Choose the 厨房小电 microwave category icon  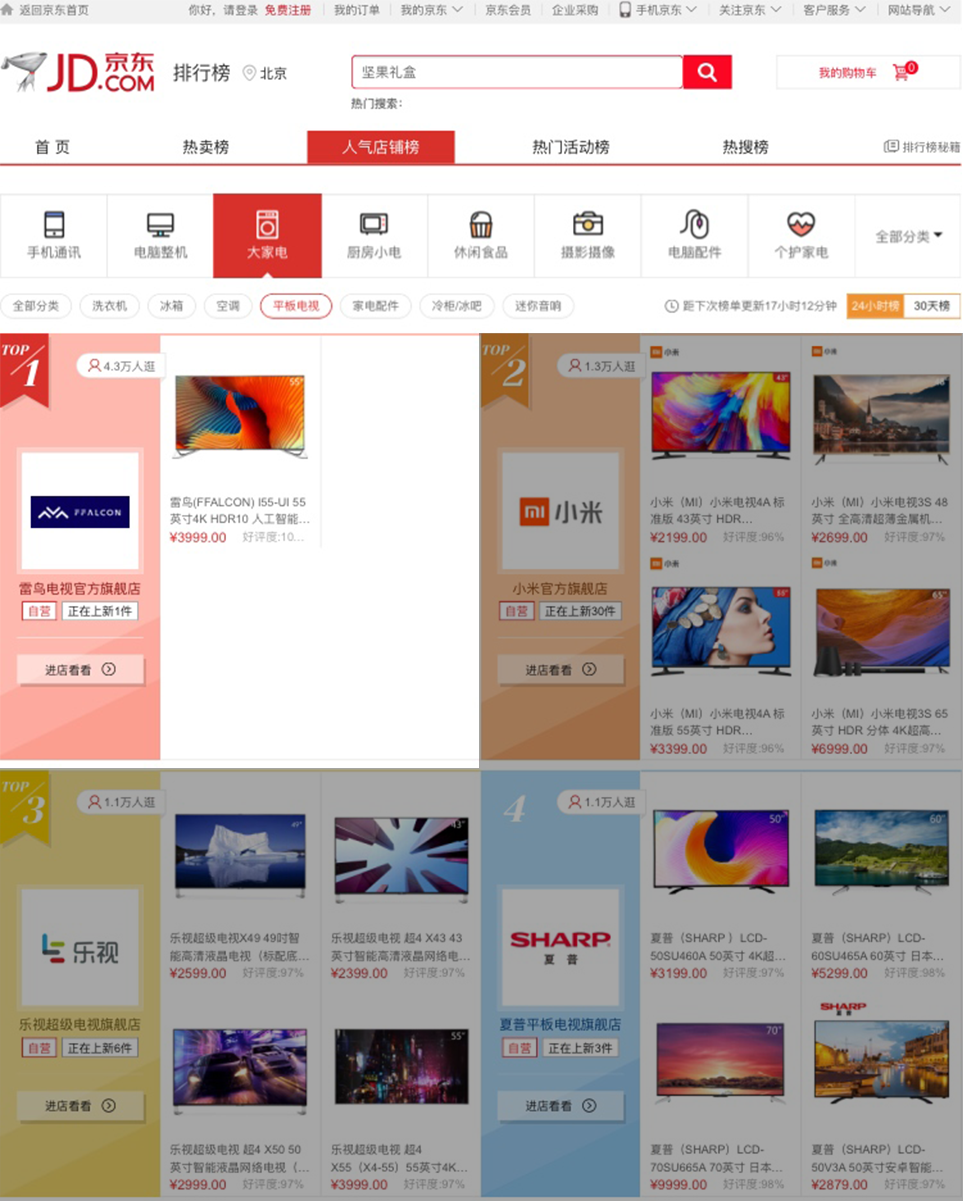point(374,224)
